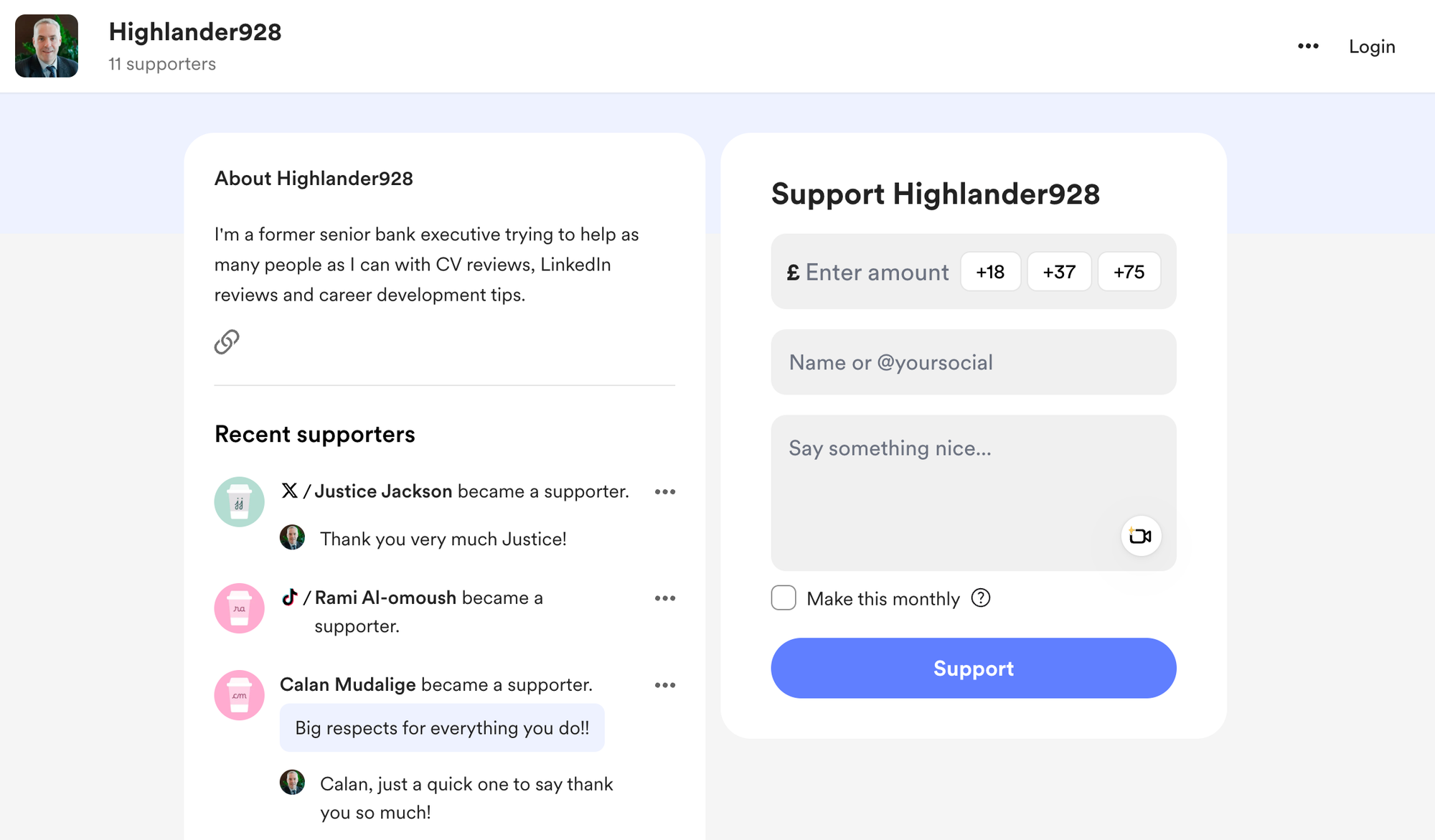Viewport: 1435px width, 840px height.
Task: Click Calan Mudalige's pink coffee cup avatar
Action: tap(239, 694)
